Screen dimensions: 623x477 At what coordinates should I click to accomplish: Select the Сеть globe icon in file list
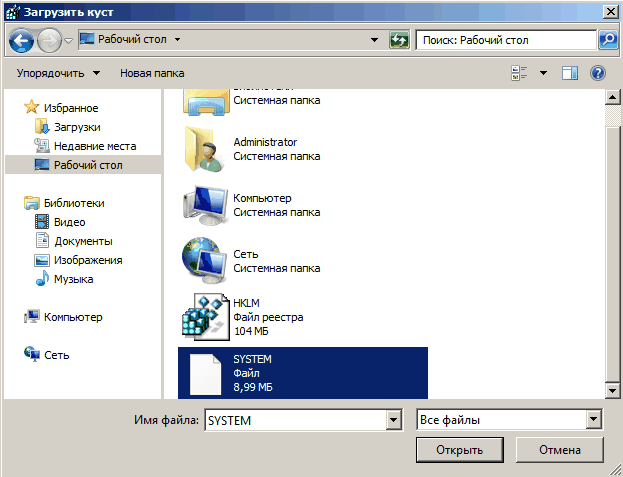coord(205,260)
